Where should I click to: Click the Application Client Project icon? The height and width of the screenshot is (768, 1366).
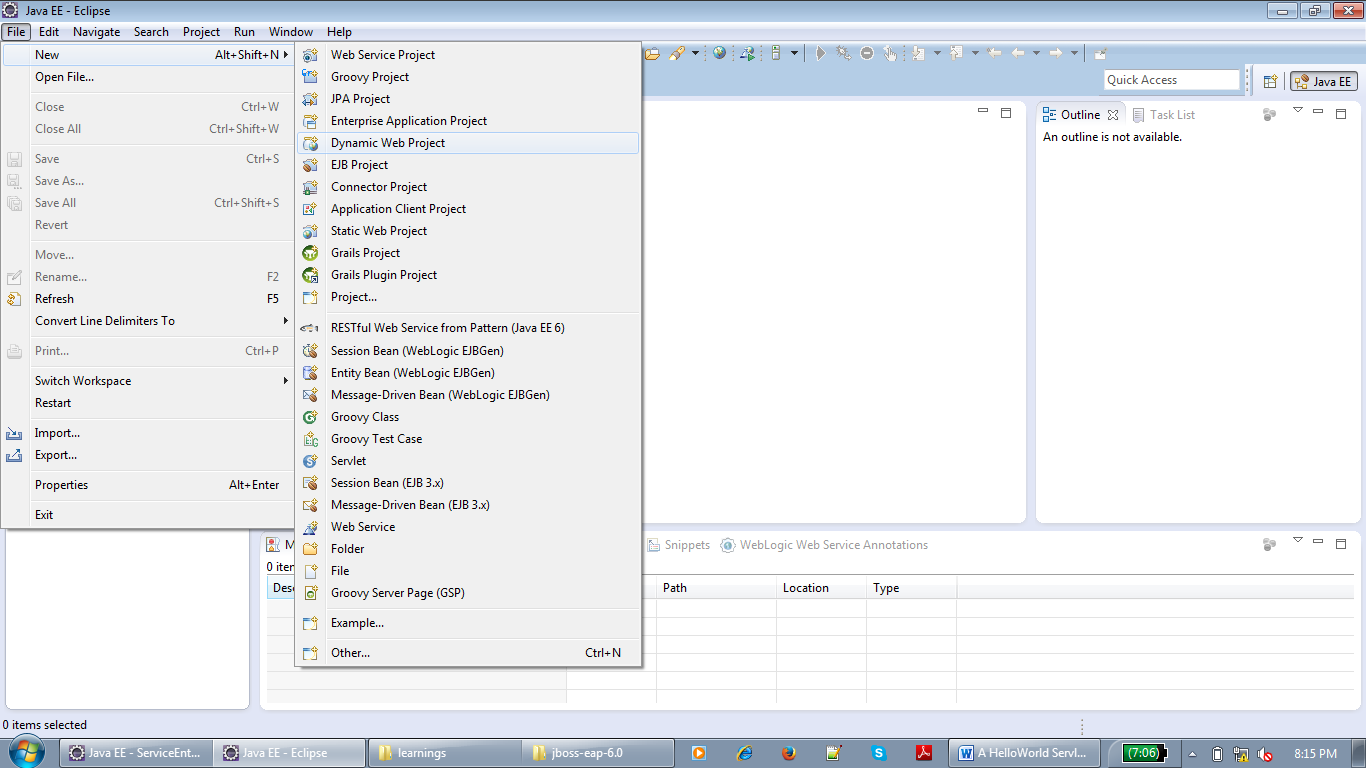click(311, 209)
